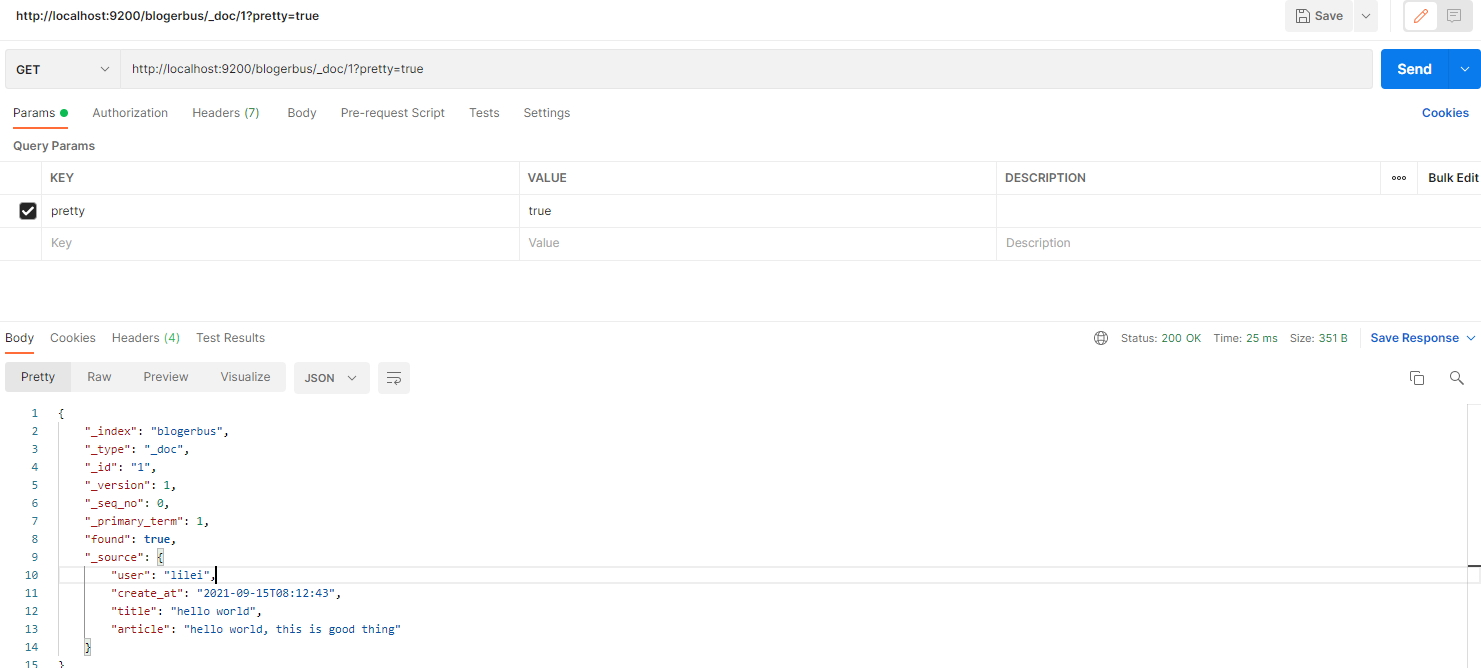
Task: Toggle the wrap lines icon
Action: point(394,378)
